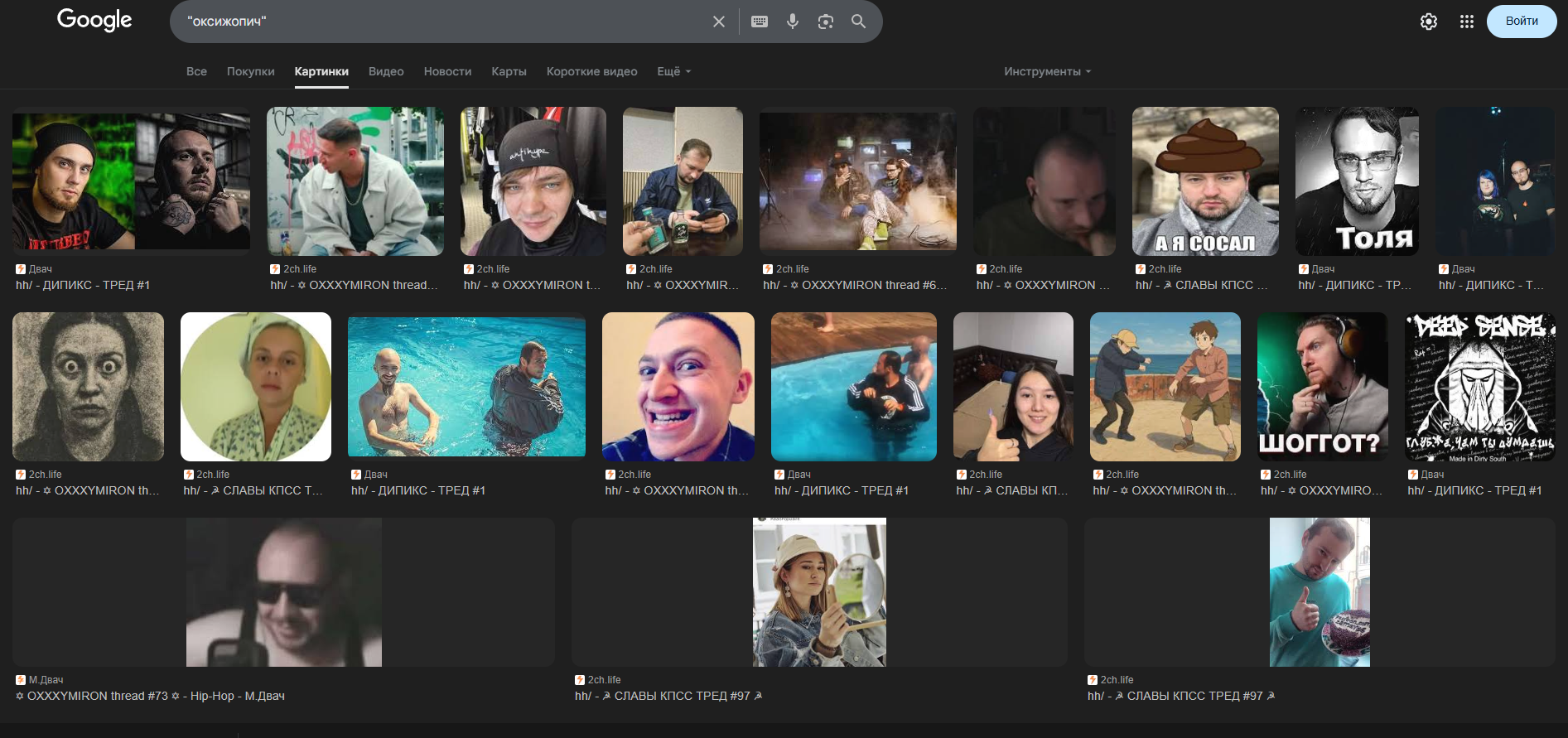Open the Новости tab
1568x738 pixels.
(x=447, y=71)
